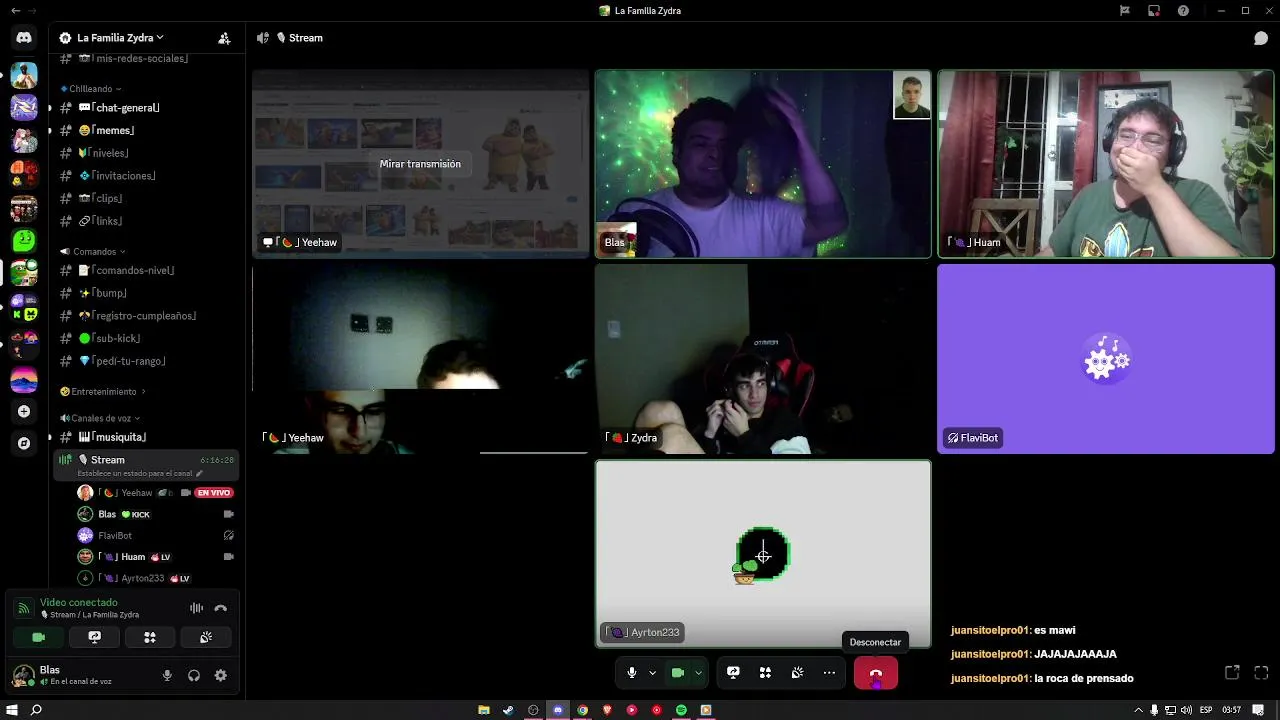Click the add a server plus icon
Viewport: 1280px width, 720px height.
[x=24, y=411]
